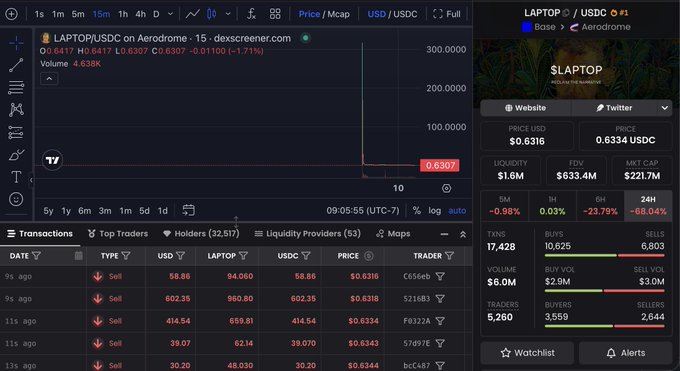This screenshot has height=371, width=680.
Task: Toggle auto scale on chart
Action: 457,210
